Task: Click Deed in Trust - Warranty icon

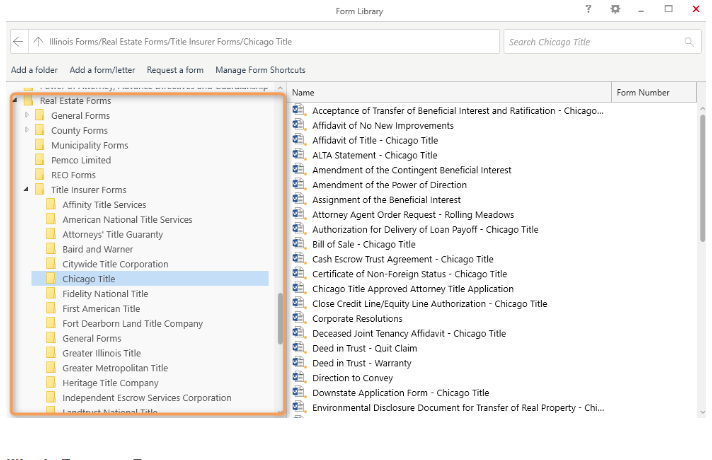Action: pos(298,362)
